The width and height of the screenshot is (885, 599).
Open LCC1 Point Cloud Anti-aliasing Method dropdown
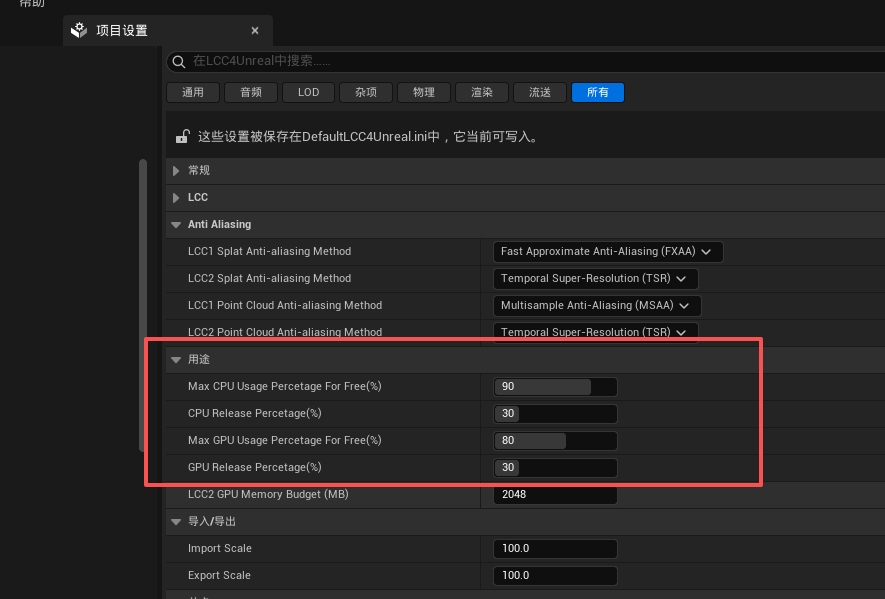point(597,306)
